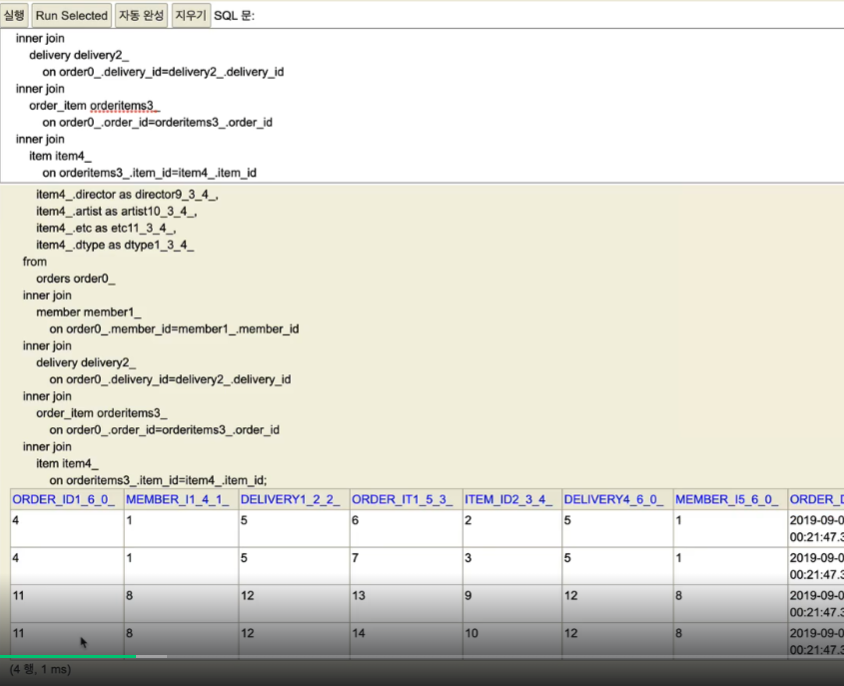Click the 자동 완성 autocomplete button
844x686 pixels.
coord(141,15)
